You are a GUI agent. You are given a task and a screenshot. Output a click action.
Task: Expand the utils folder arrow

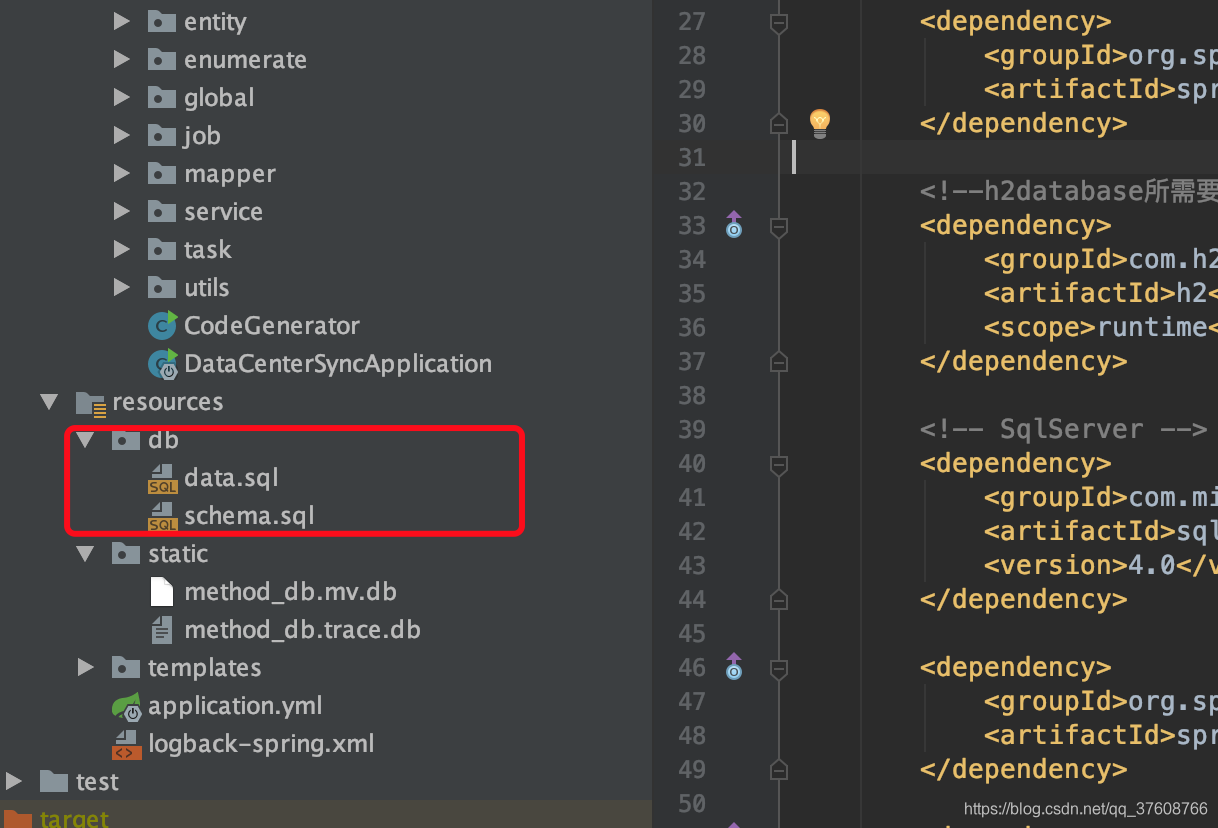(121, 287)
